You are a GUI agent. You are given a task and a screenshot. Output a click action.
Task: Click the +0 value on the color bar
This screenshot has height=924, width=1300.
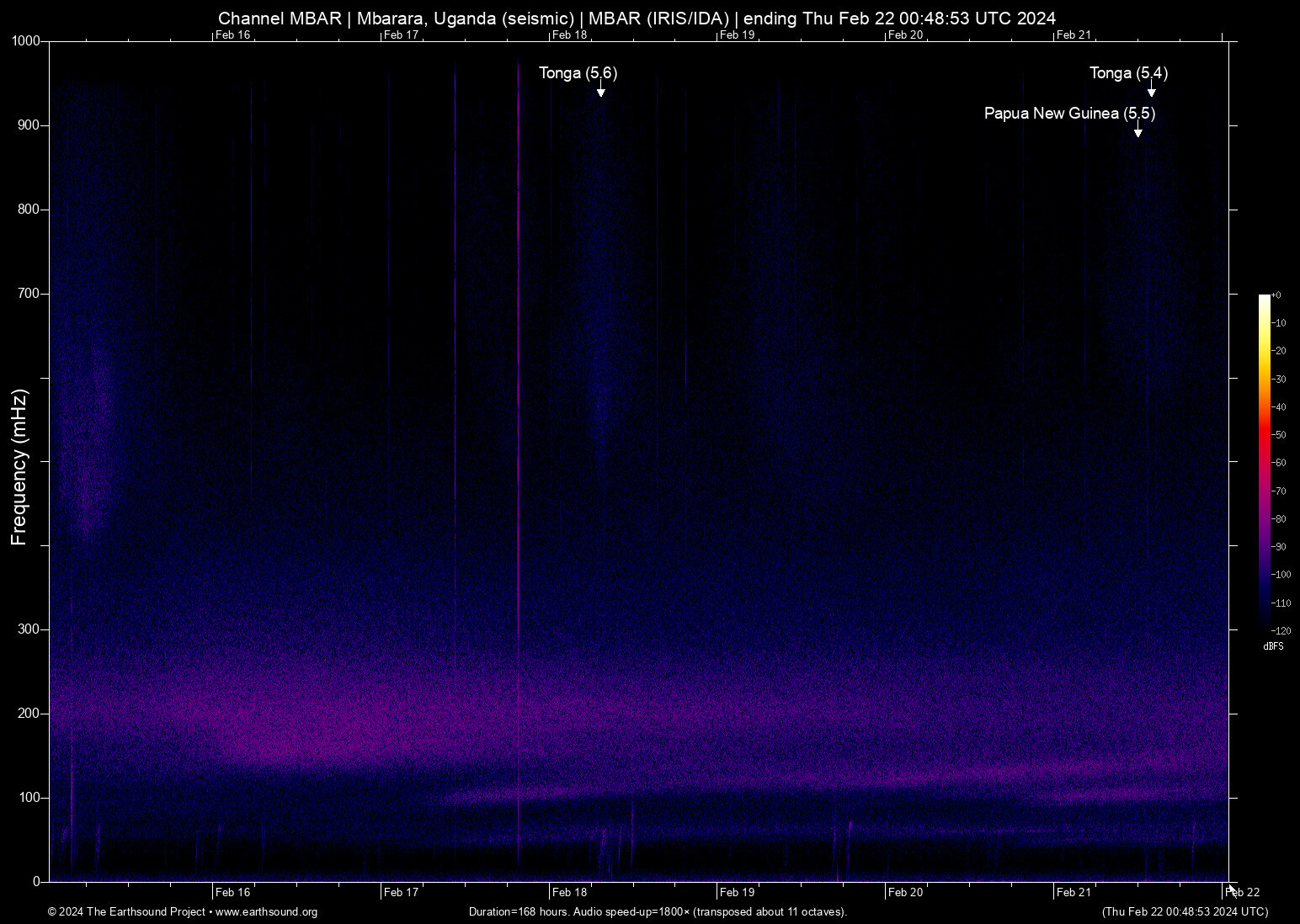click(1278, 295)
